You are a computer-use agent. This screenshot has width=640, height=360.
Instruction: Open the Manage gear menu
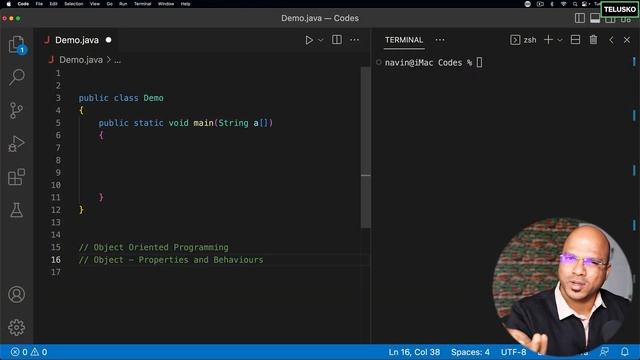[x=16, y=327]
